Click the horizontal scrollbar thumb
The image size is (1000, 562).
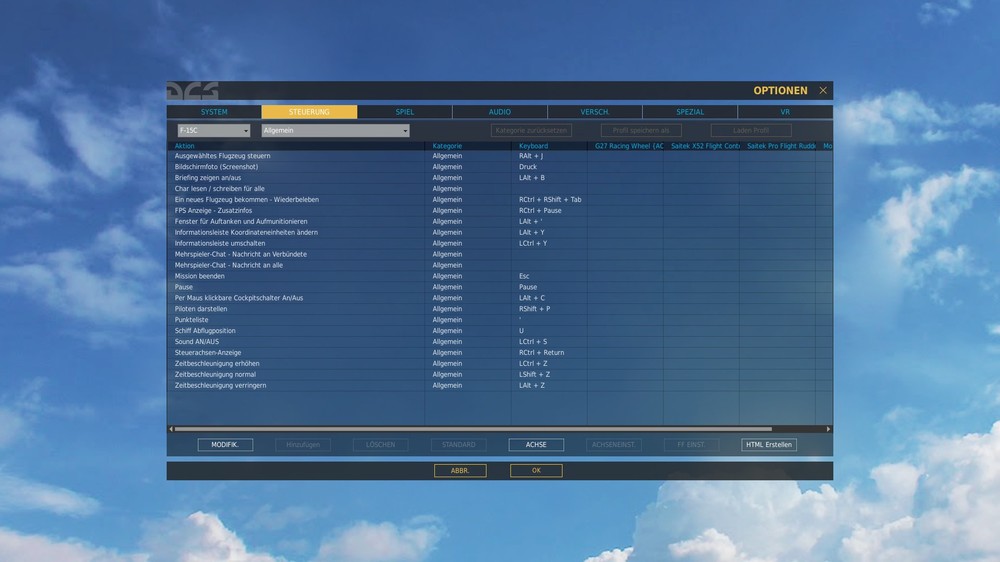pyautogui.click(x=473, y=429)
